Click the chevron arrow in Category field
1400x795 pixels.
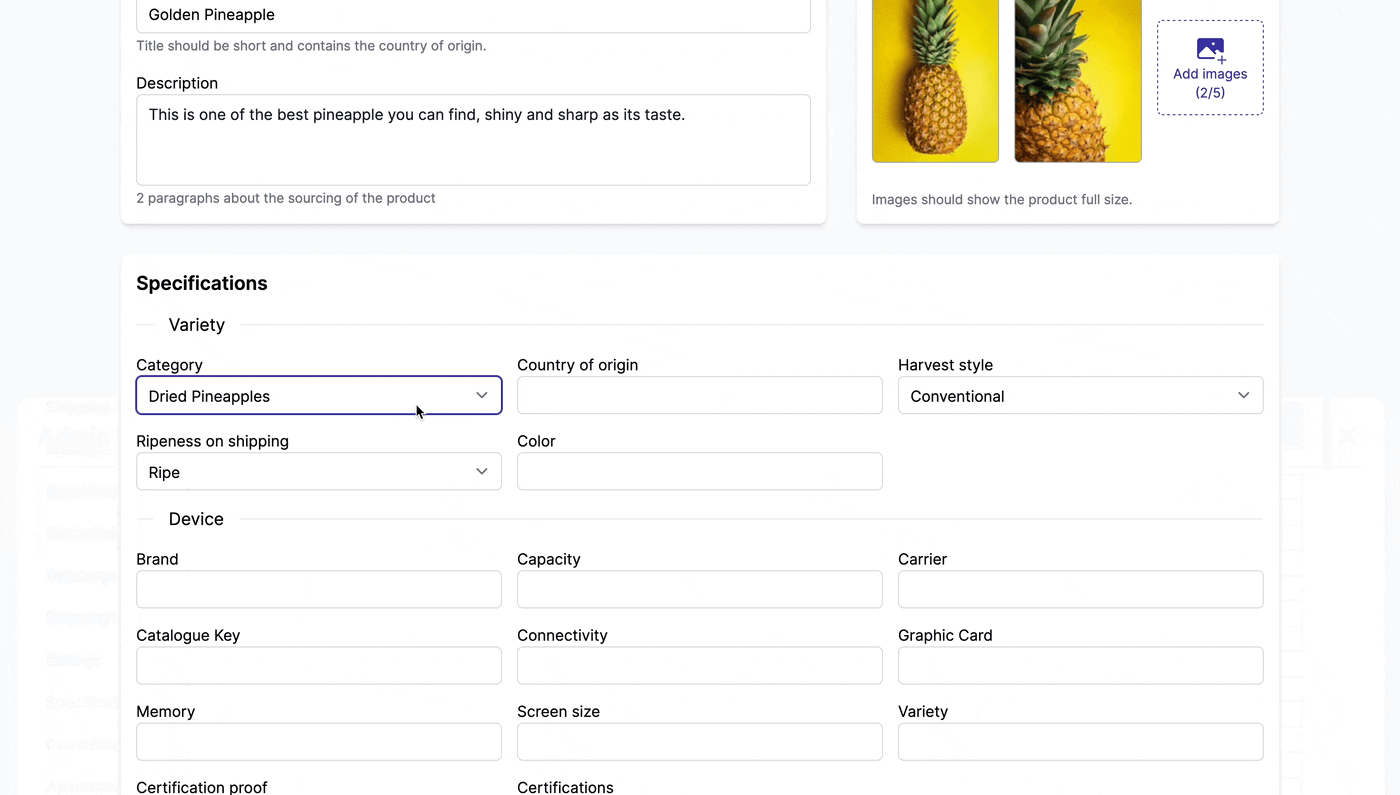tap(481, 396)
